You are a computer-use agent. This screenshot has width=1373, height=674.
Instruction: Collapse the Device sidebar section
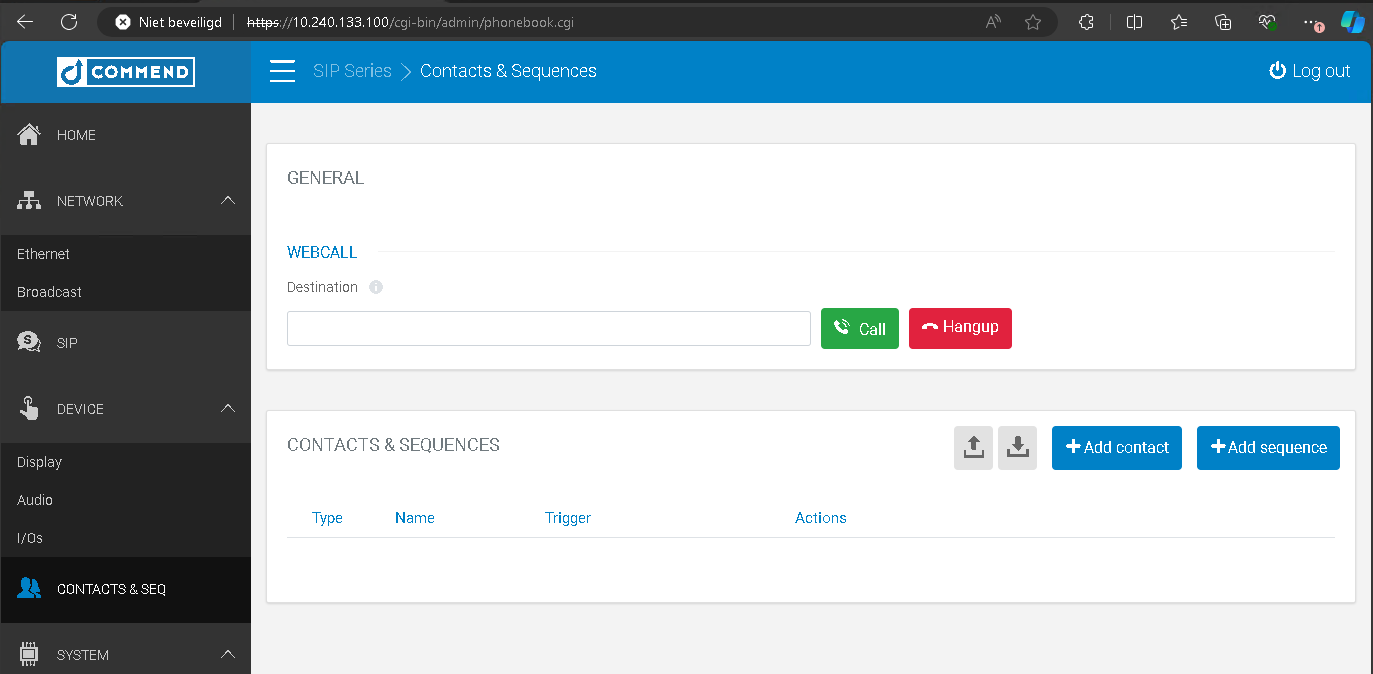(227, 409)
